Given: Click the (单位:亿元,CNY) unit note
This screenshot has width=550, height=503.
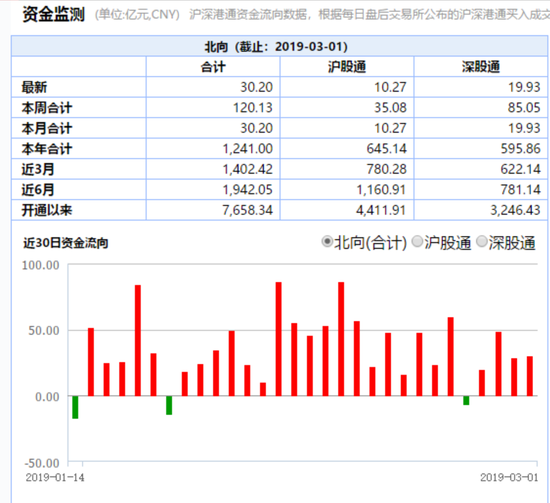Looking at the screenshot, I should (137, 15).
